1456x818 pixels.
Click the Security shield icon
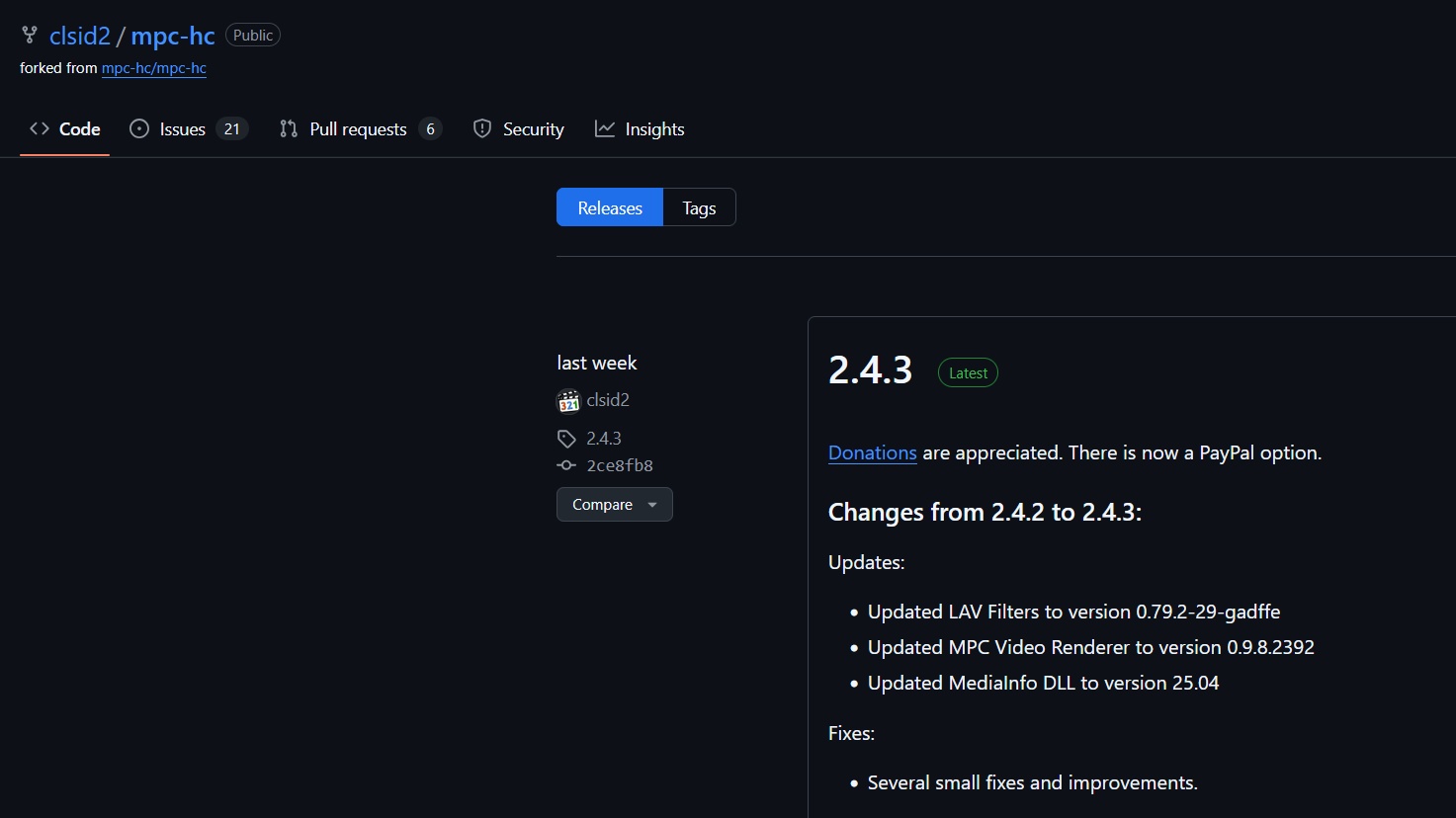tap(482, 128)
